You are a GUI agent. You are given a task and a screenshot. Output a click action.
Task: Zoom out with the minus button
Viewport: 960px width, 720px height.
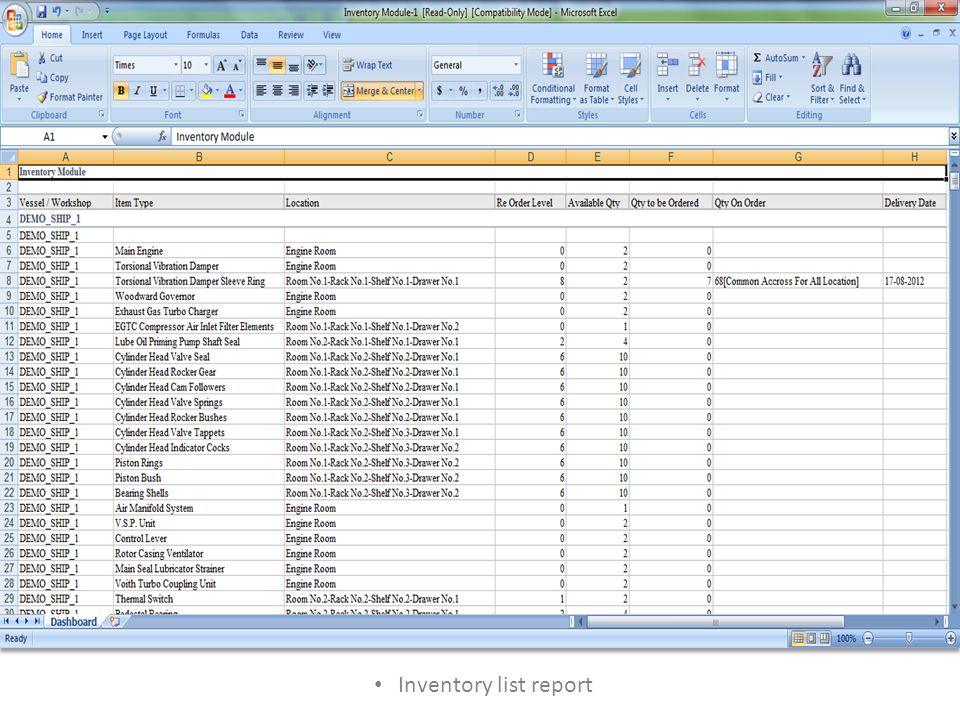click(x=868, y=639)
